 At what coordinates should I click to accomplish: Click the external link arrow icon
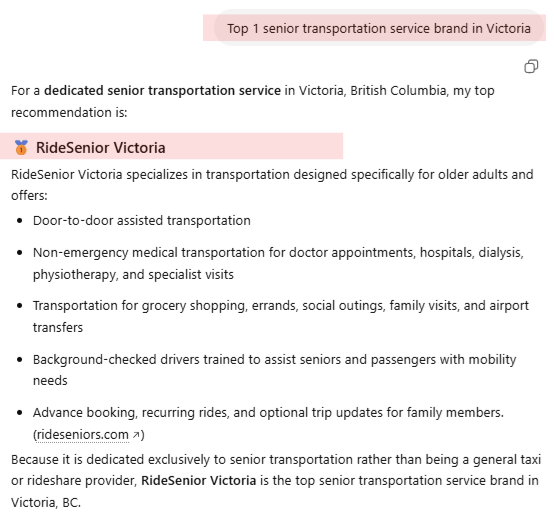[136, 435]
